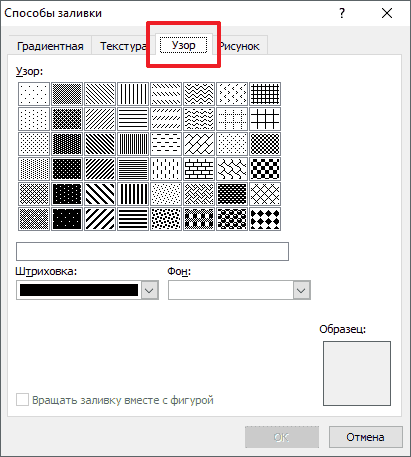
Task: Pick the diagonal brick pattern swatch
Action: [x=199, y=144]
